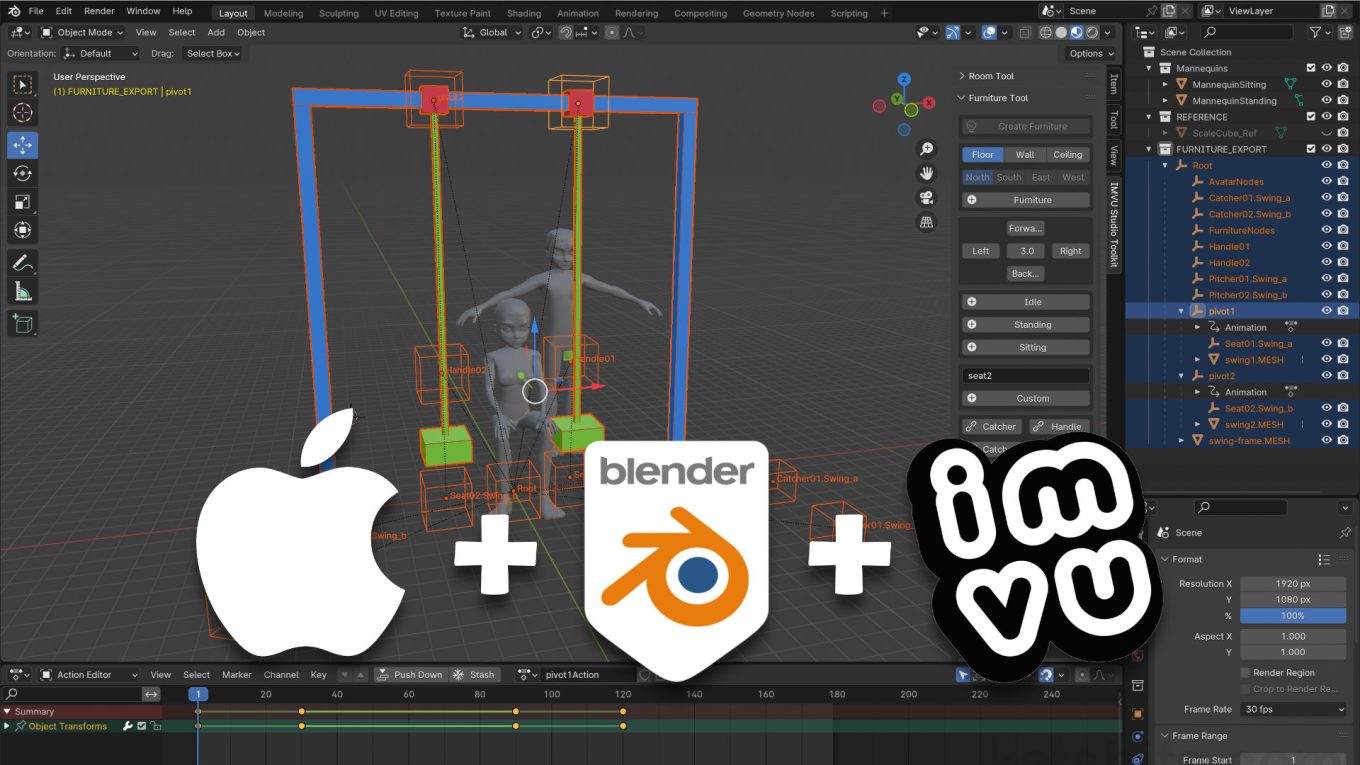Open the File menu
The width and height of the screenshot is (1360, 765).
click(x=36, y=11)
